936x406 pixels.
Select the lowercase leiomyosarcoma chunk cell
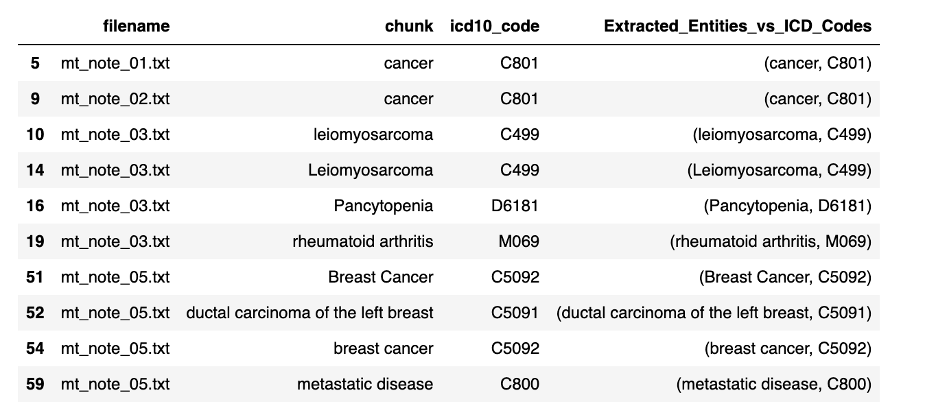click(373, 135)
